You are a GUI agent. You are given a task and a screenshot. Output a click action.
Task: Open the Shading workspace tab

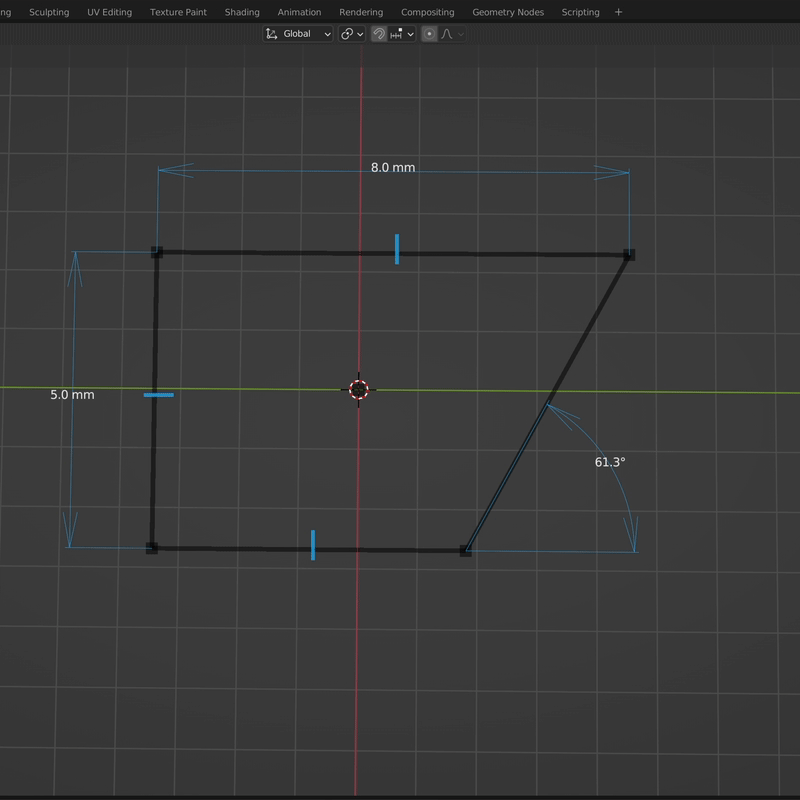242,12
